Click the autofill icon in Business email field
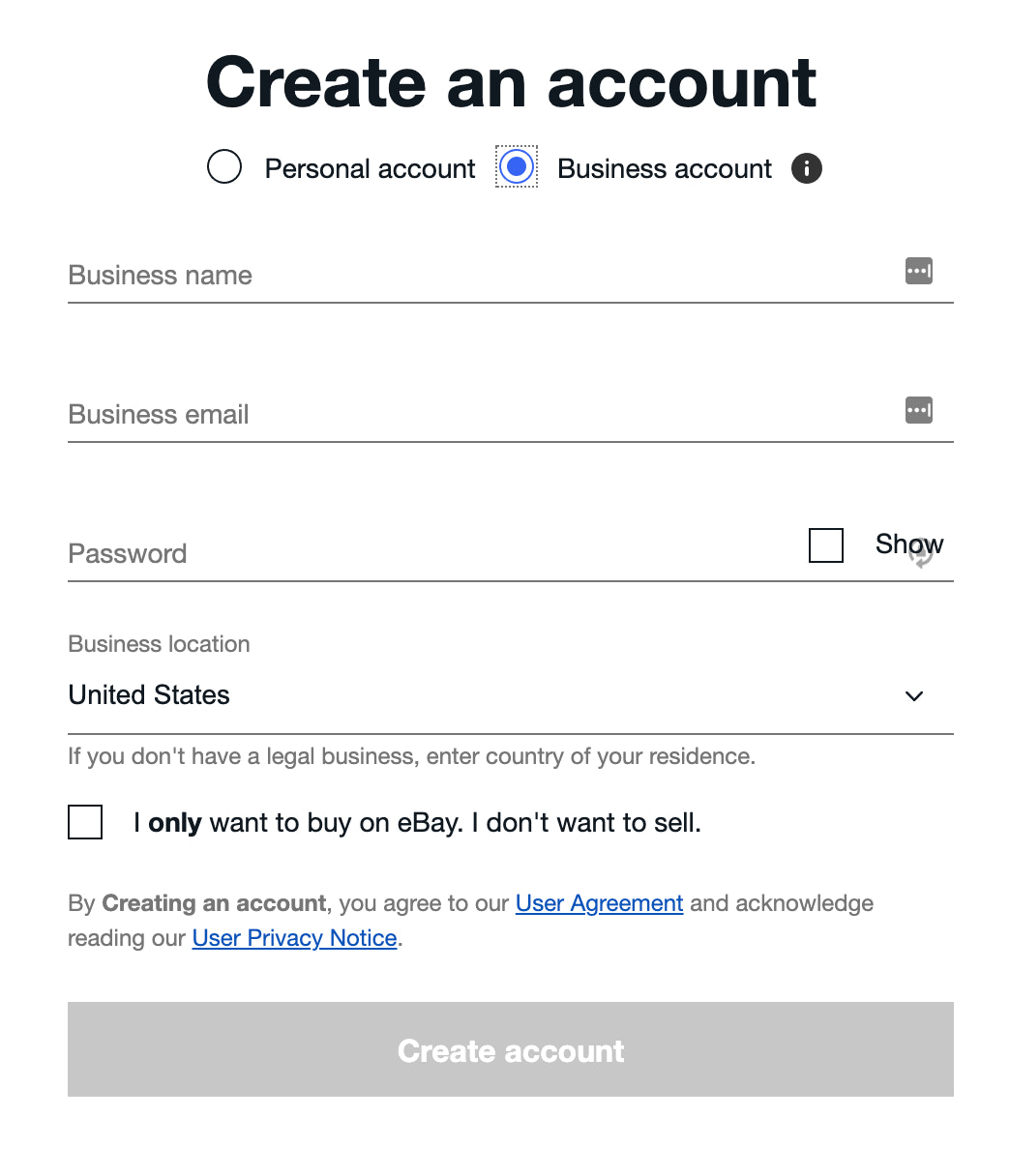The height and width of the screenshot is (1176, 1010). 919,410
